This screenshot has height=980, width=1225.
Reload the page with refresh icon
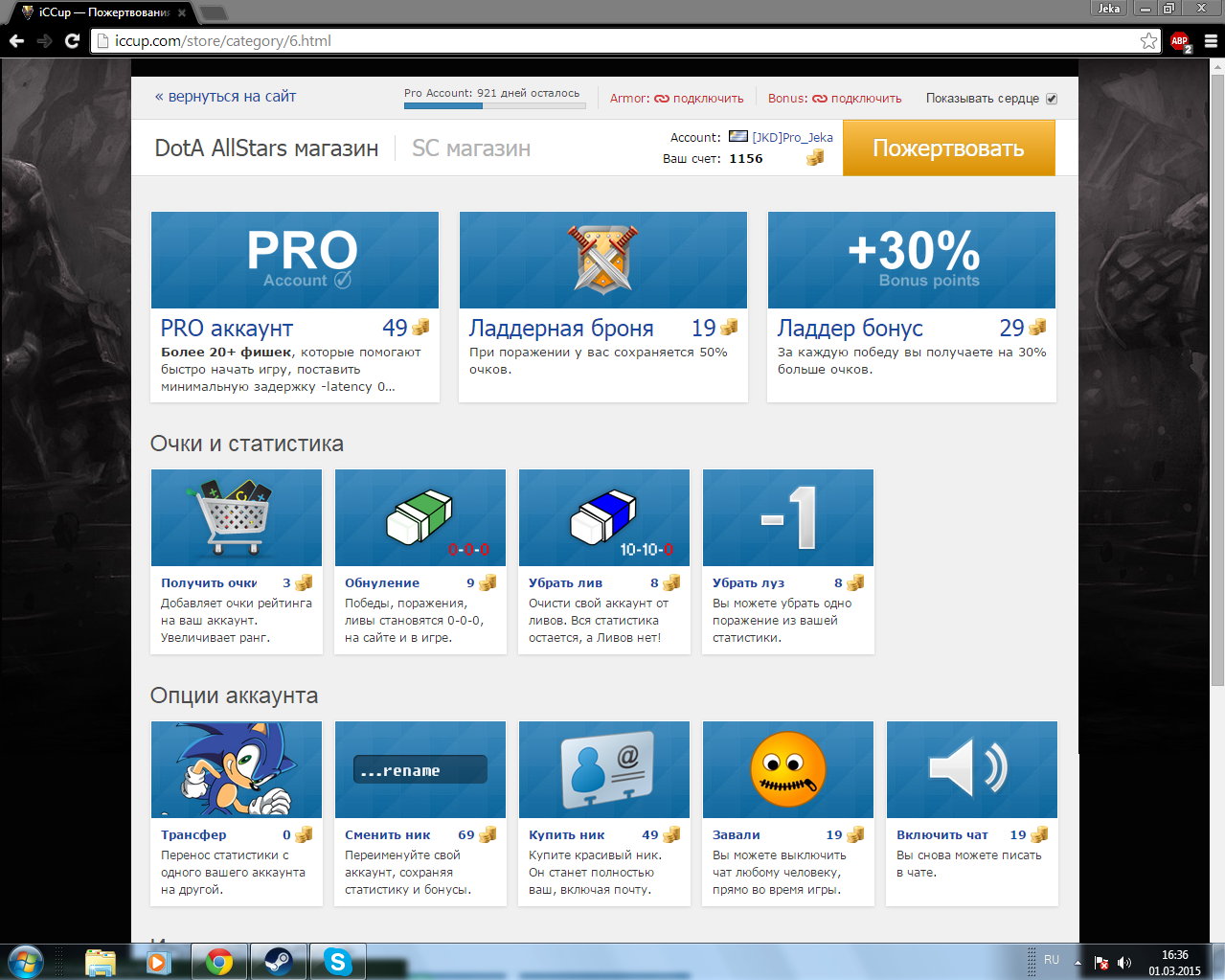coord(72,41)
